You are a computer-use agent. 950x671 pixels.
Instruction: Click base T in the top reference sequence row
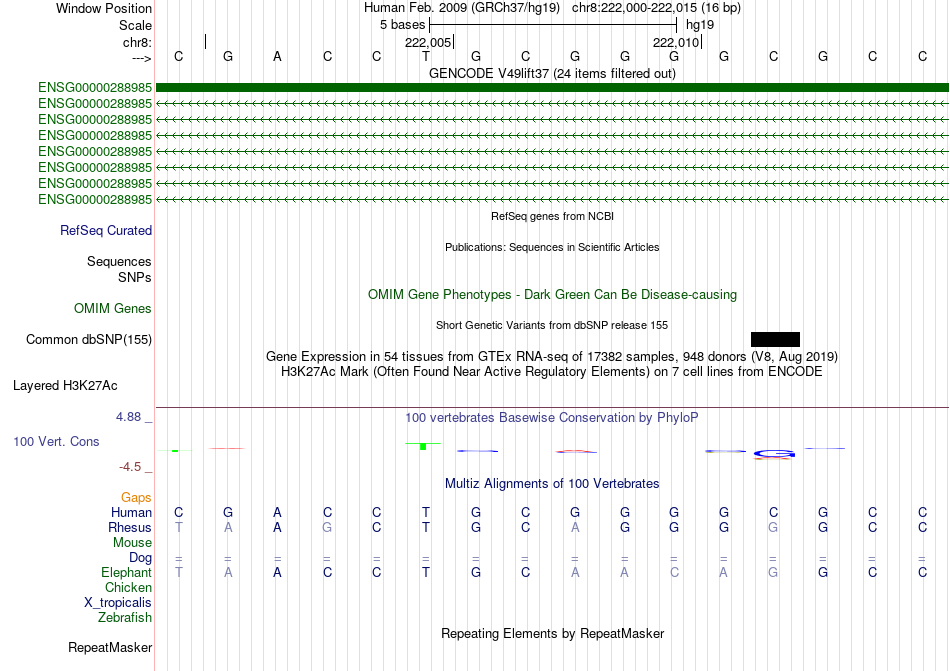(x=426, y=56)
